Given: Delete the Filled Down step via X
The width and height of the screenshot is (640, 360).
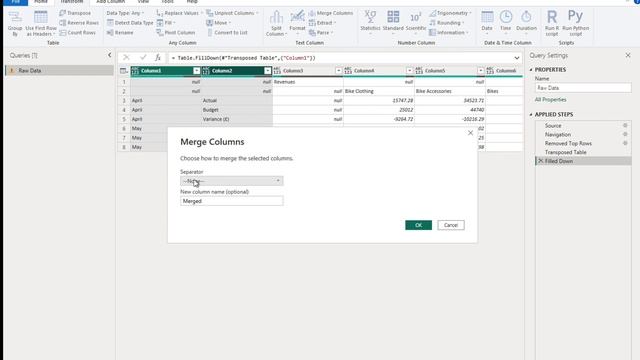Looking at the screenshot, I should pyautogui.click(x=540, y=161).
